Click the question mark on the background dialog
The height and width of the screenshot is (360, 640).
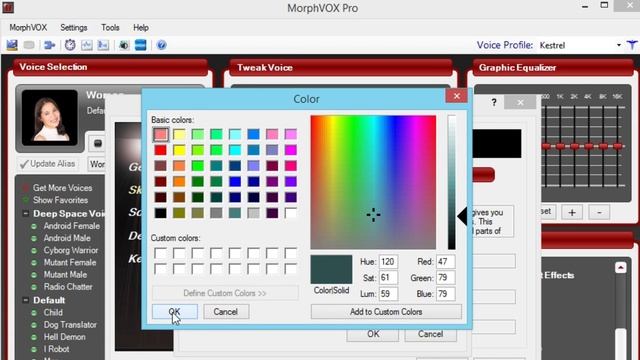tap(494, 102)
